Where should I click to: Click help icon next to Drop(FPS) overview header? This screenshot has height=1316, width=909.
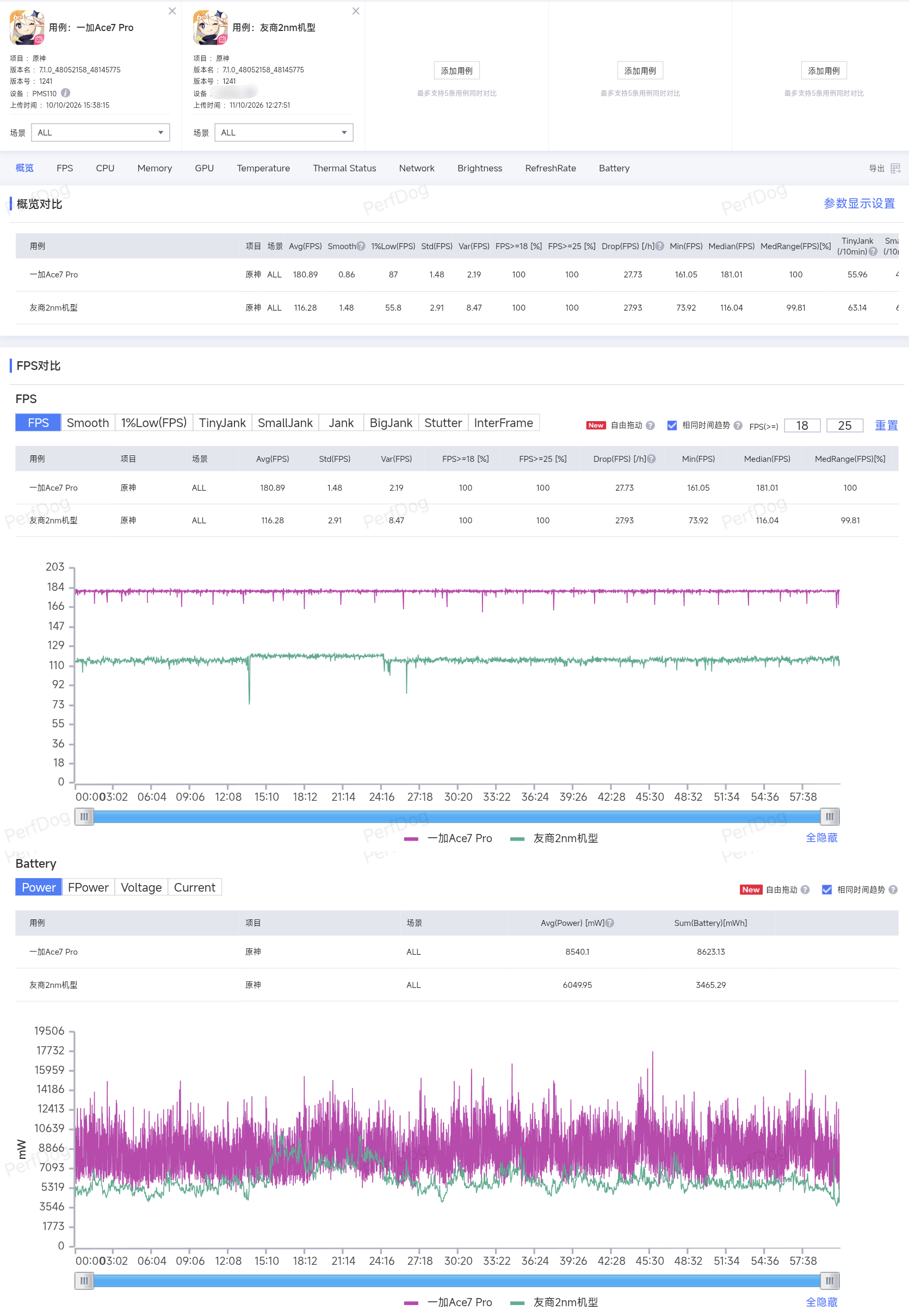tap(659, 246)
